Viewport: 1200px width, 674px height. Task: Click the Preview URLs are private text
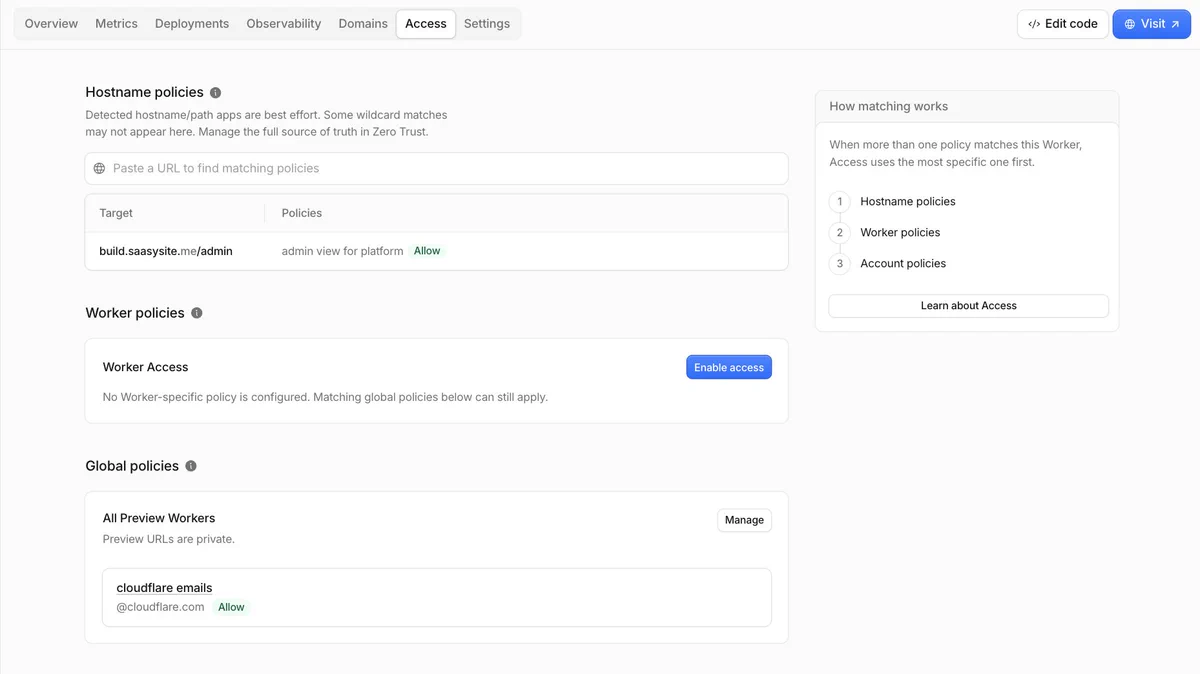coord(169,539)
